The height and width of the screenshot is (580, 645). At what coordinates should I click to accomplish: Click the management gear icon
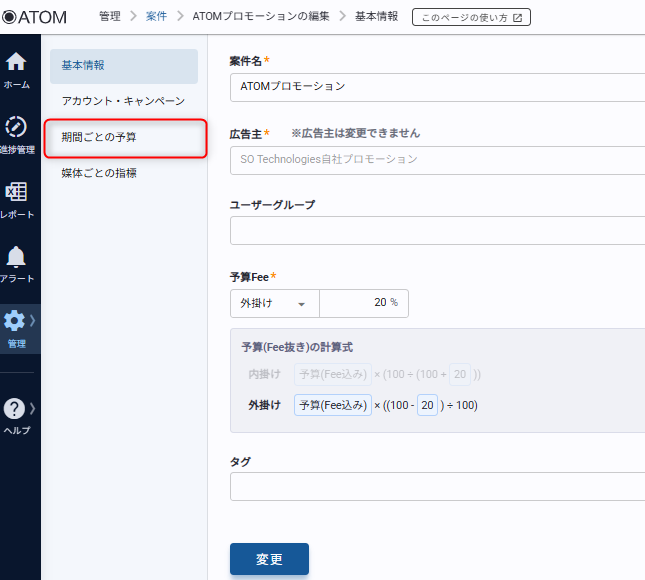[x=15, y=321]
